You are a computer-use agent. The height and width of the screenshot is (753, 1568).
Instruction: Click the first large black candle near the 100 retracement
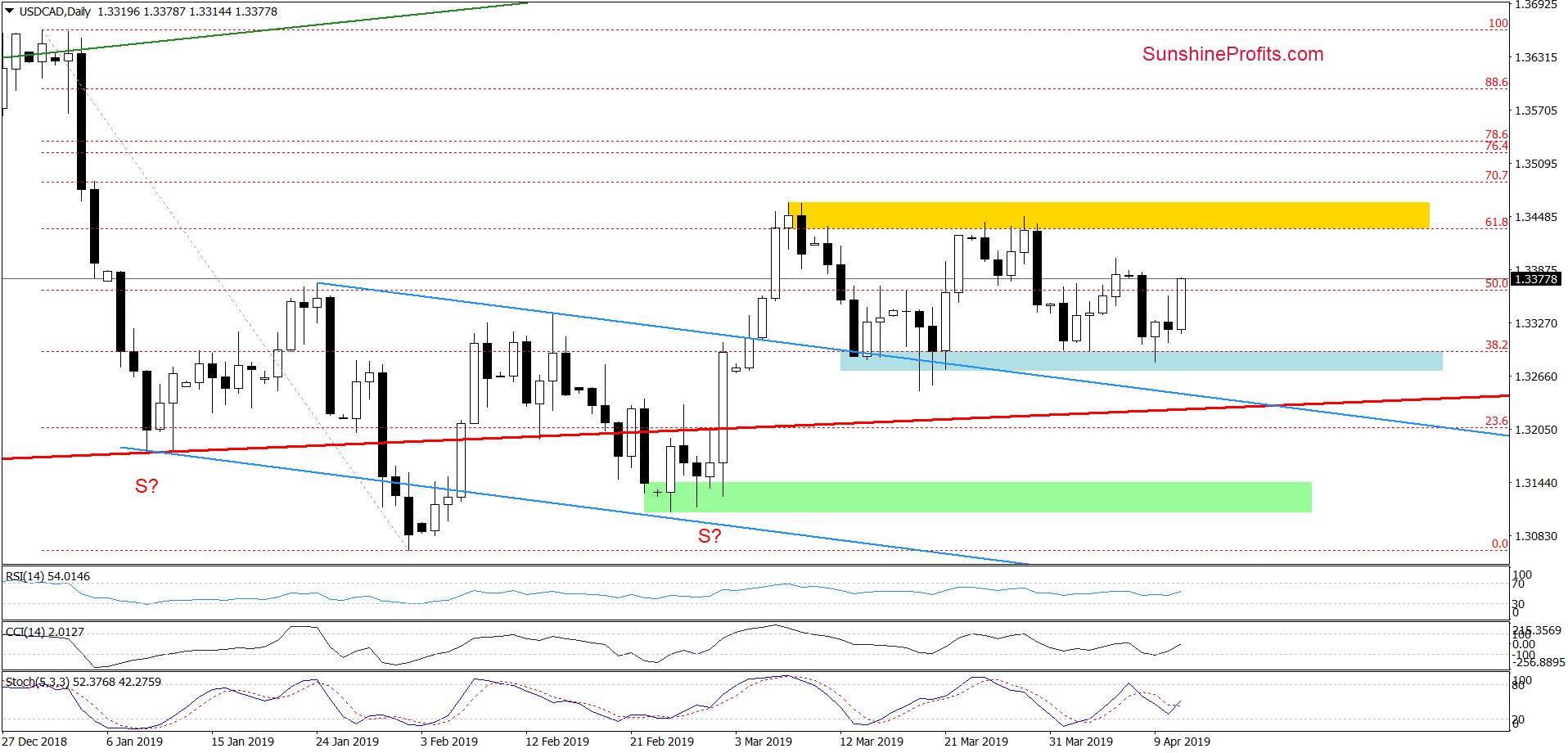pyautogui.click(x=81, y=121)
